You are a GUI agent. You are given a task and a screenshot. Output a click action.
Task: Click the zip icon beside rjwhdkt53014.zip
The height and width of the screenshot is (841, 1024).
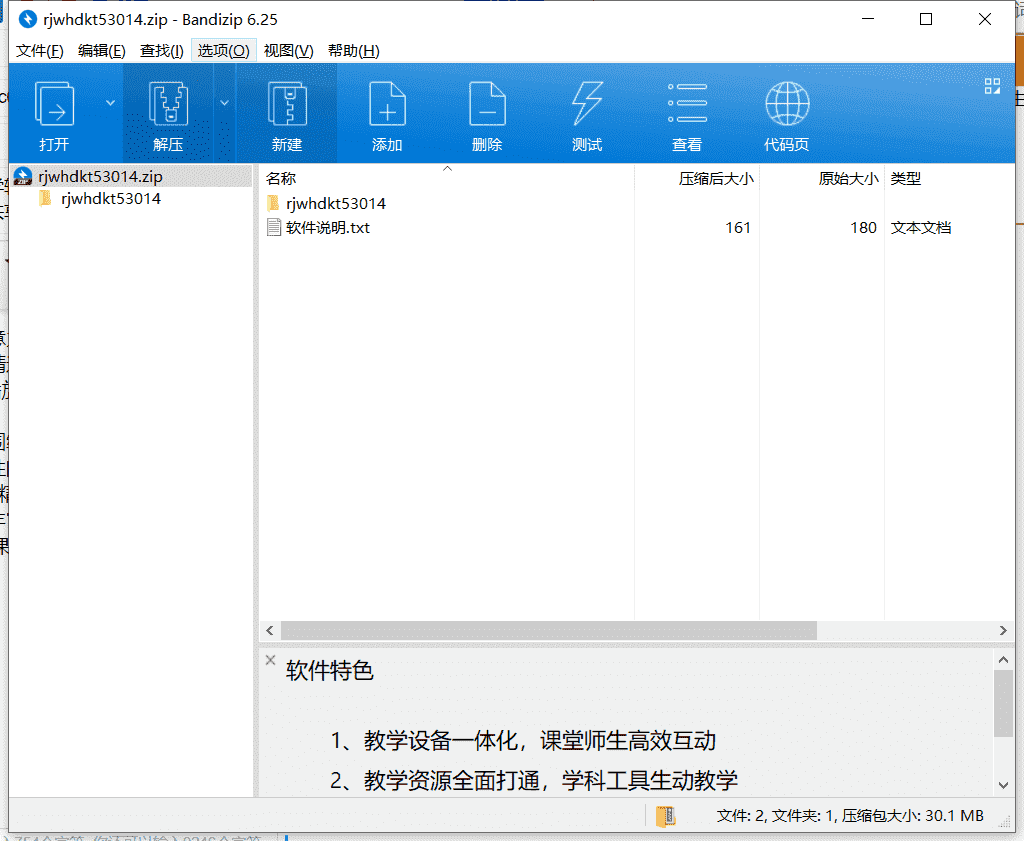[x=23, y=176]
